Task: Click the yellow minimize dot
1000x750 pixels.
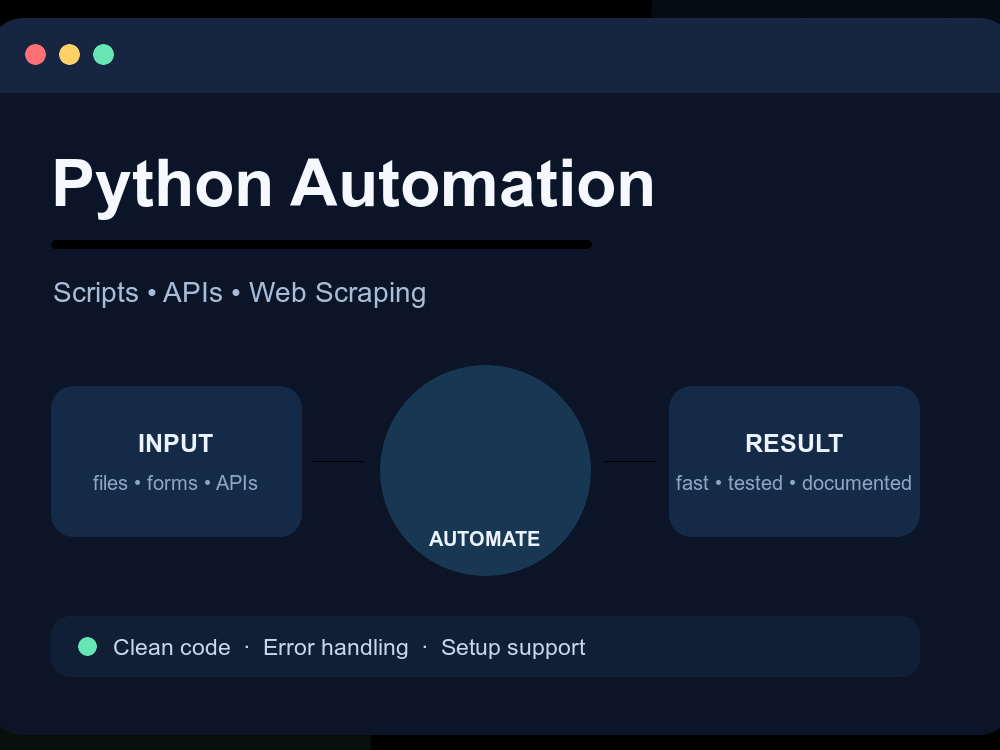Action: 70,55
